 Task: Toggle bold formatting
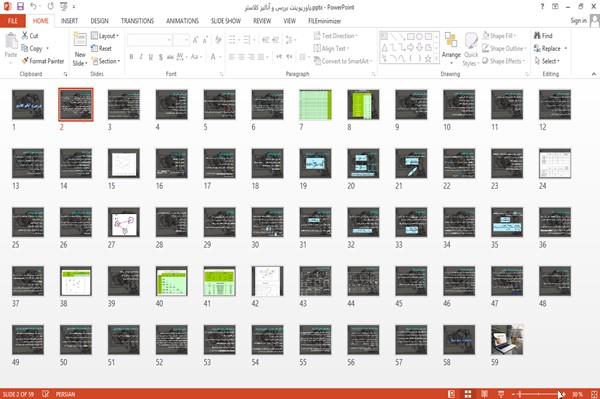click(x=131, y=57)
